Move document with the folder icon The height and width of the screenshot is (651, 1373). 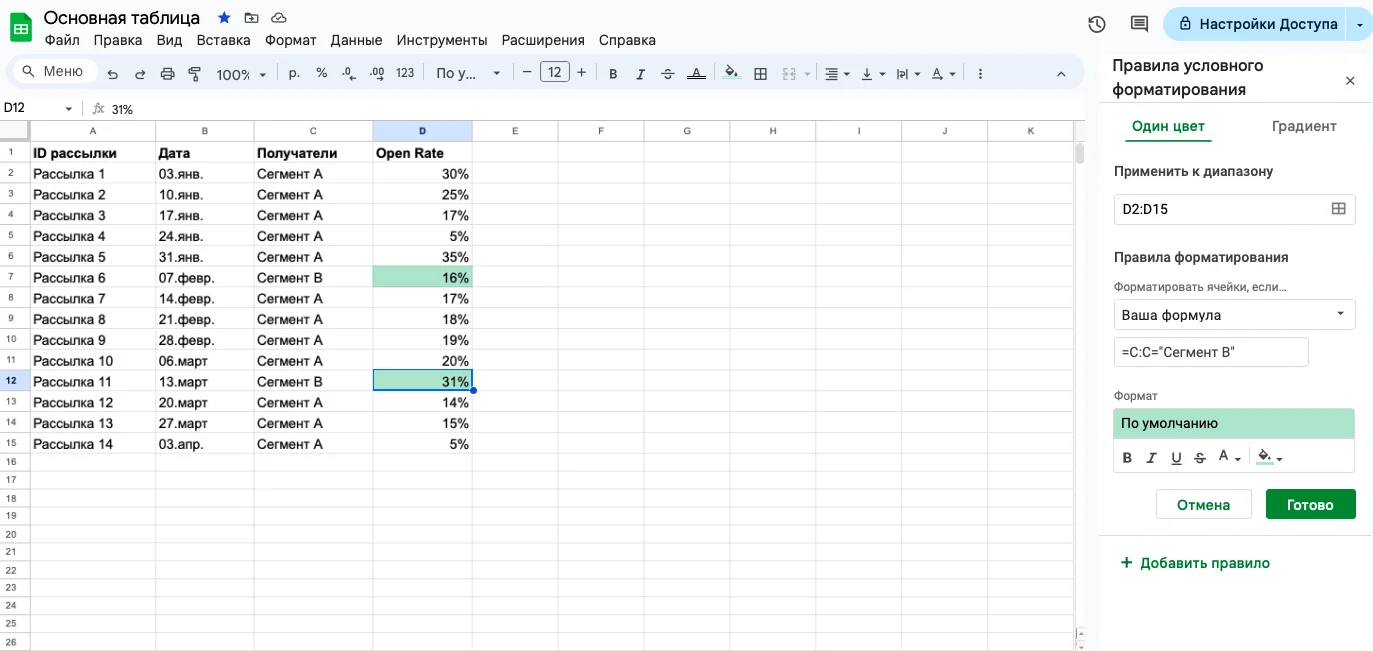coord(251,18)
